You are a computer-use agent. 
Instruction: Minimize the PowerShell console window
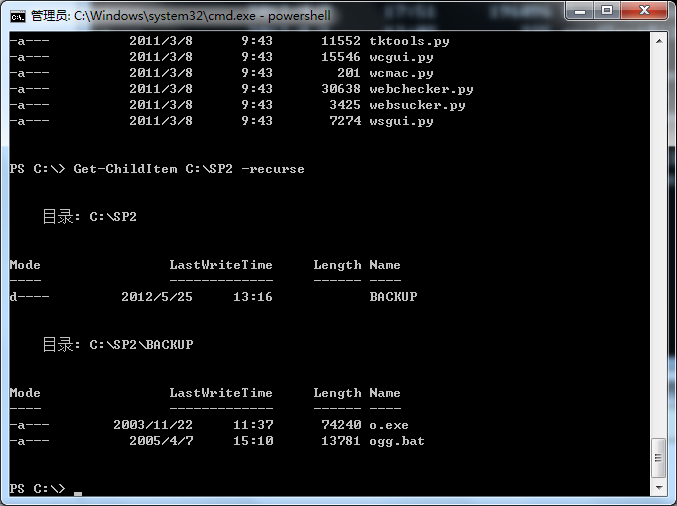tap(579, 11)
